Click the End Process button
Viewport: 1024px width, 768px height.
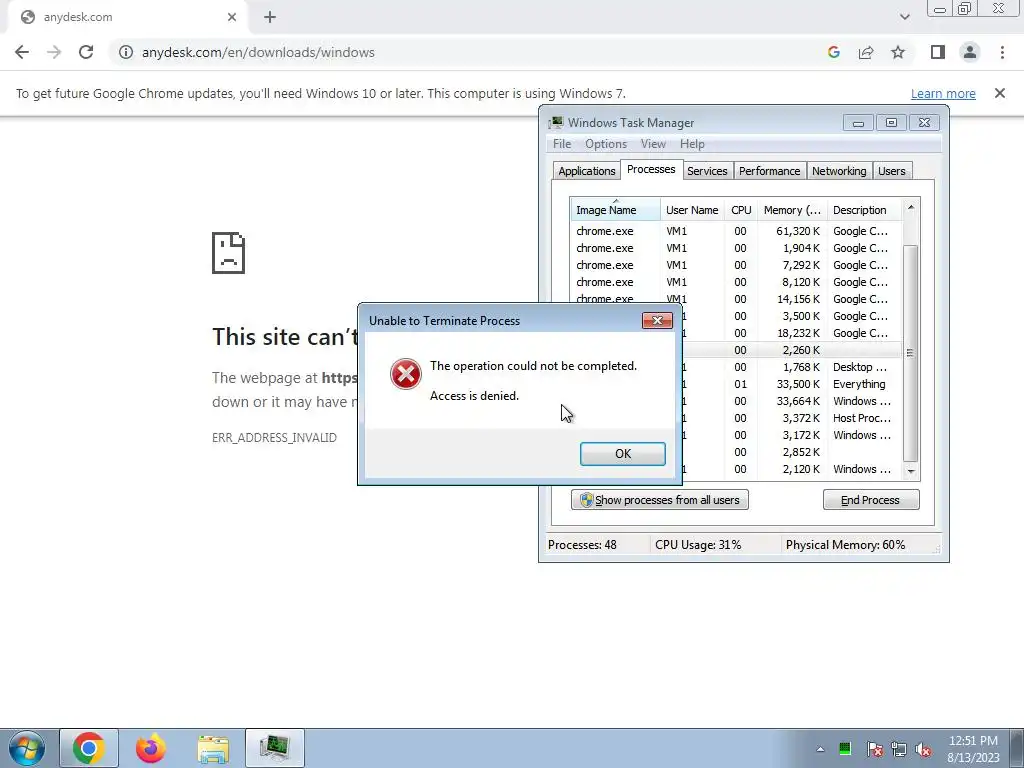[871, 500]
